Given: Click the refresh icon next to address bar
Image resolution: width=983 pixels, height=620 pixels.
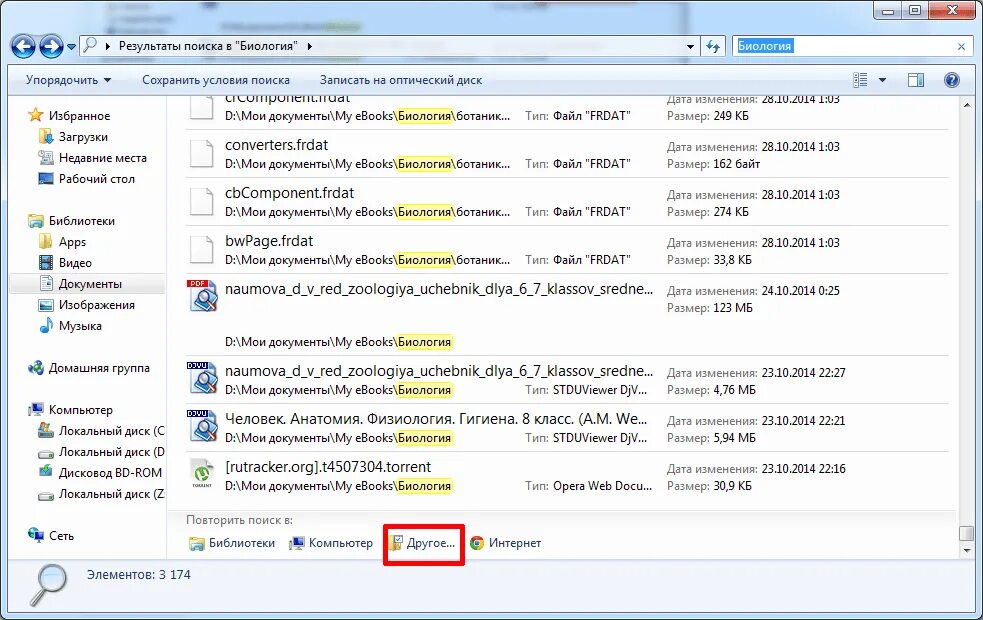Looking at the screenshot, I should tap(713, 46).
